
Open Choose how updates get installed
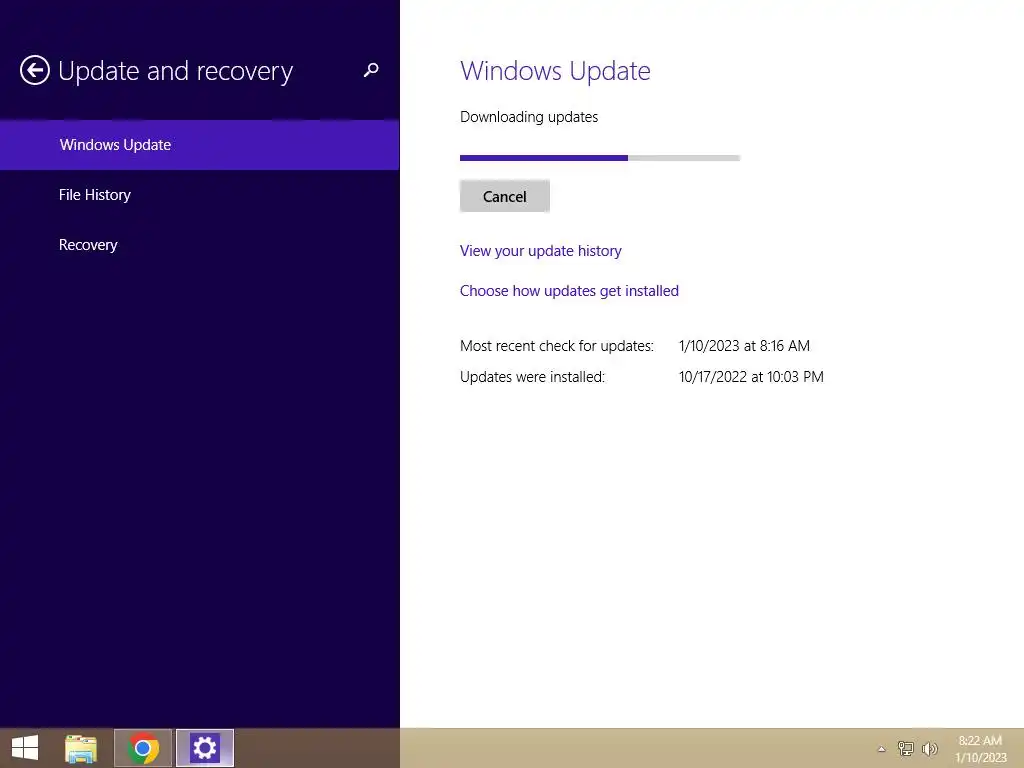(x=569, y=291)
